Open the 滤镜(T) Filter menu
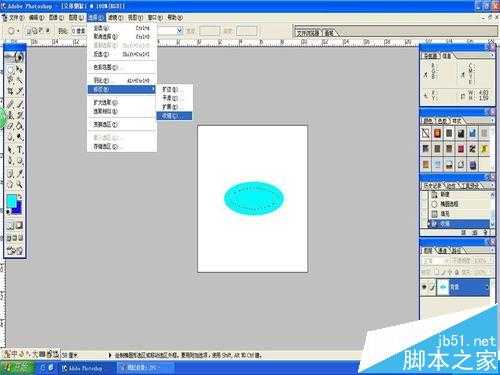The image size is (500, 375). [115, 17]
